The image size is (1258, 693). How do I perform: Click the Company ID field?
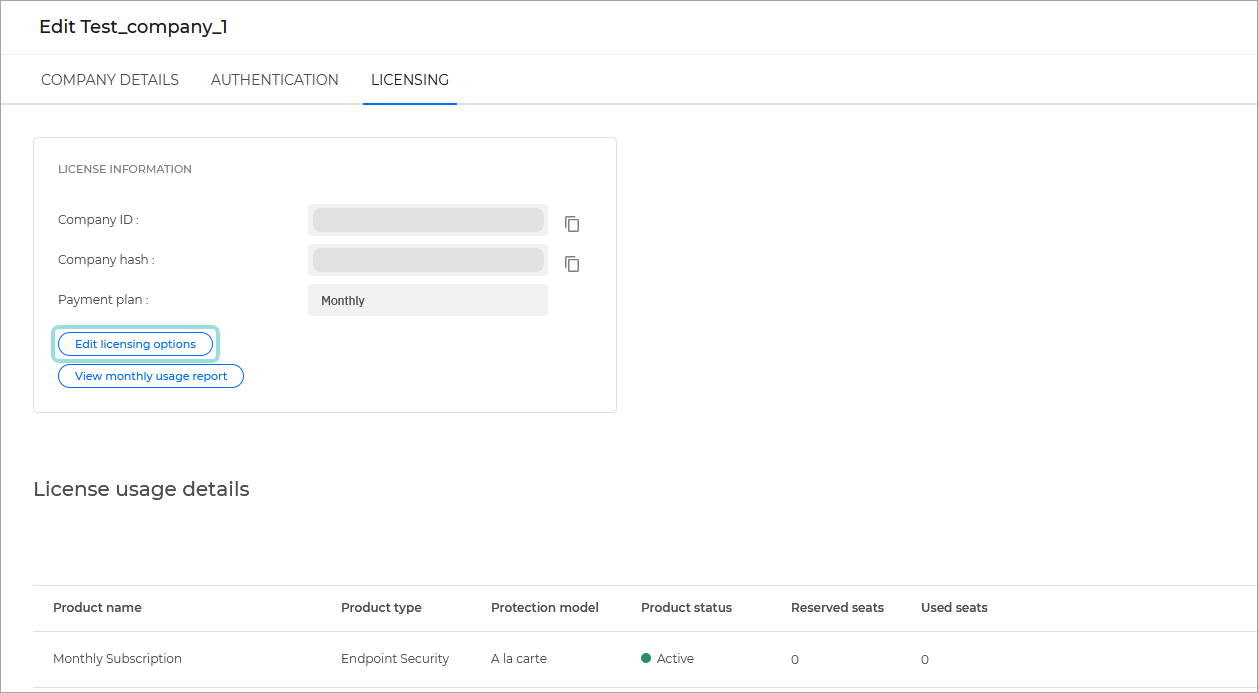click(x=427, y=219)
